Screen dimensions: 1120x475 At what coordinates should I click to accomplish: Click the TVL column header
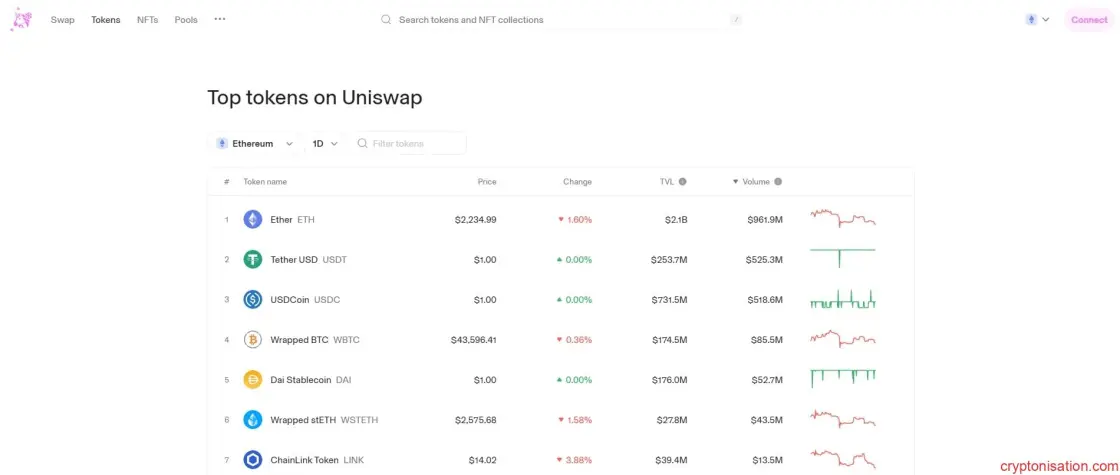(666, 181)
